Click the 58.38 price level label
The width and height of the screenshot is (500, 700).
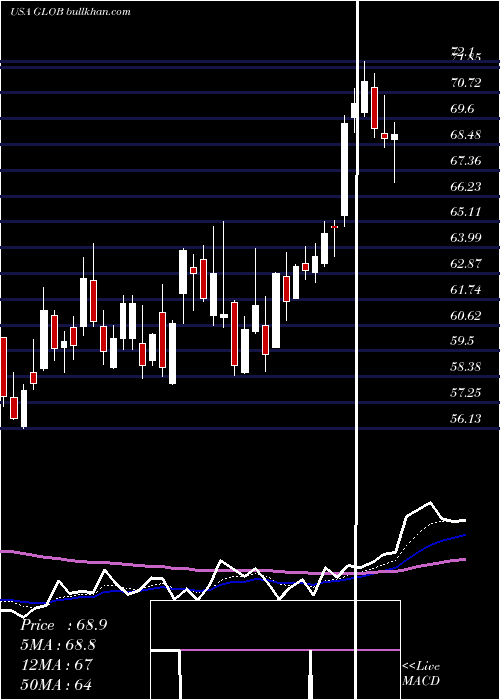[466, 367]
